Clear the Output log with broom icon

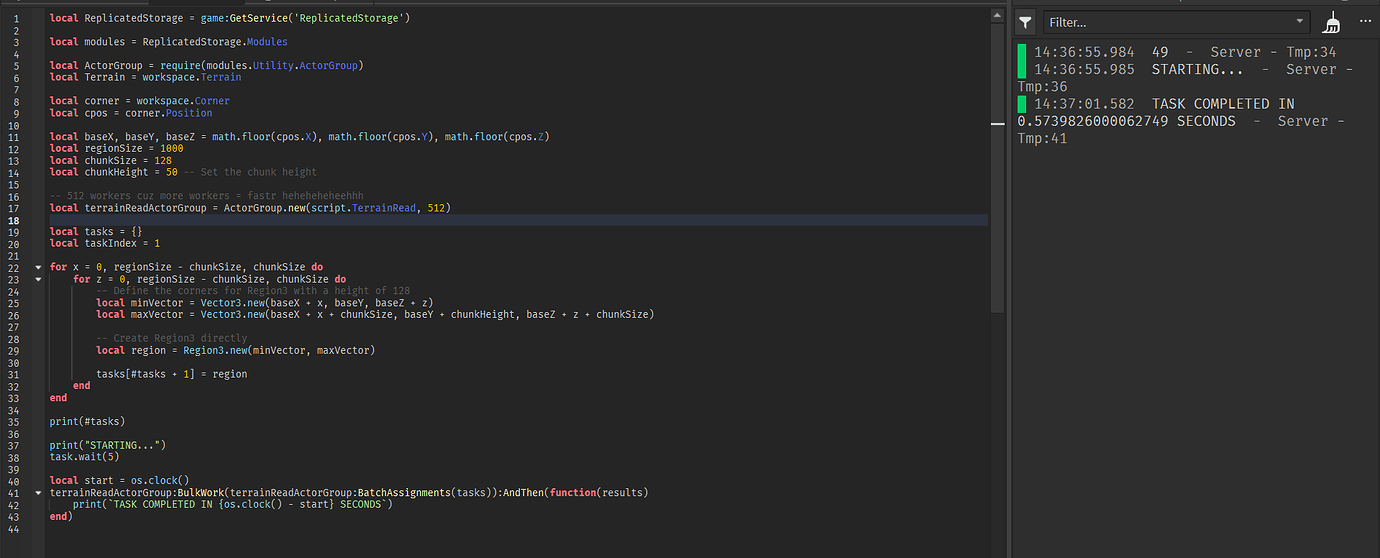[1331, 22]
